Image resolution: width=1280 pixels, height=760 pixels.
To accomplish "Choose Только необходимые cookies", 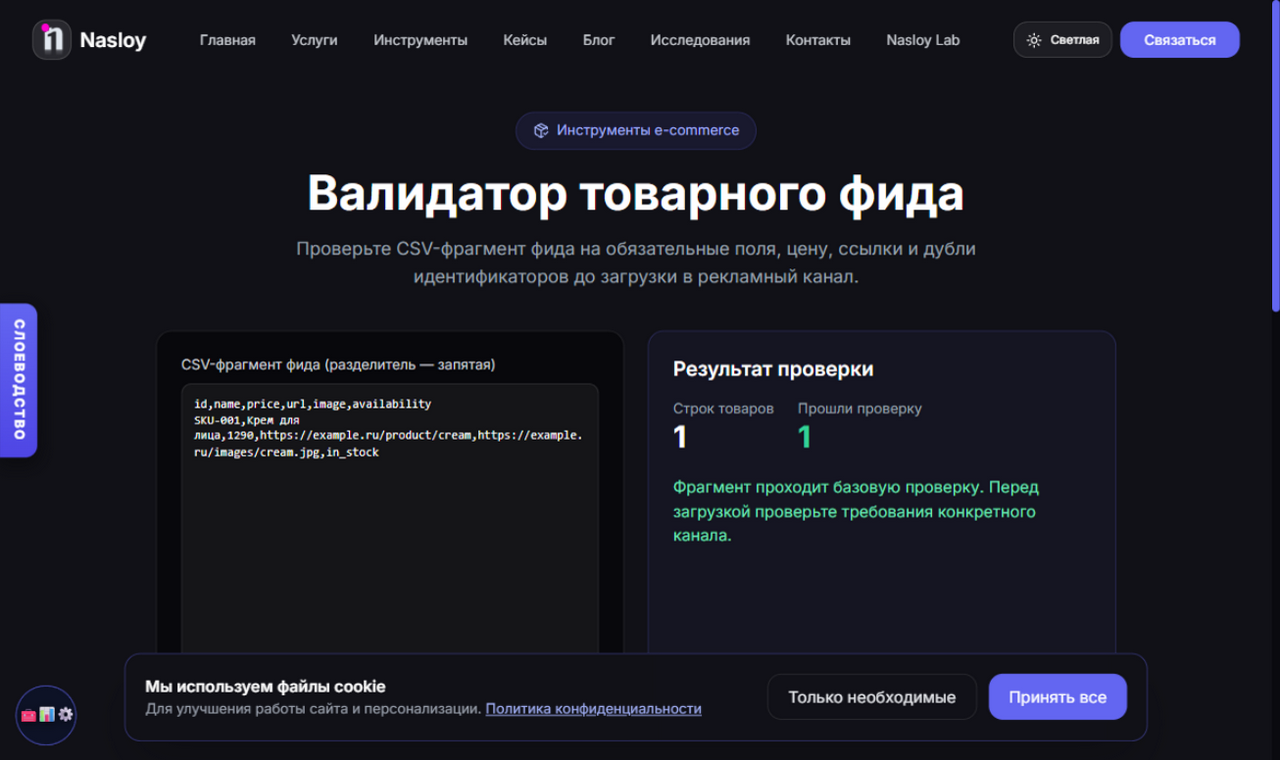I will click(872, 697).
